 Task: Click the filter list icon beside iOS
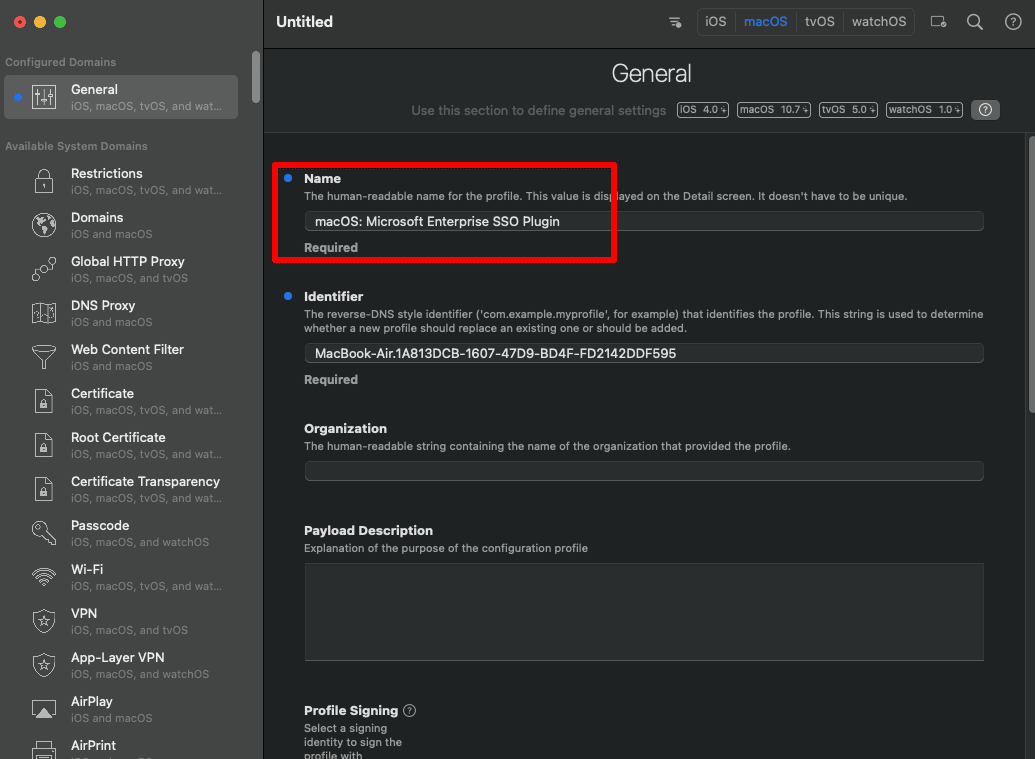click(675, 22)
